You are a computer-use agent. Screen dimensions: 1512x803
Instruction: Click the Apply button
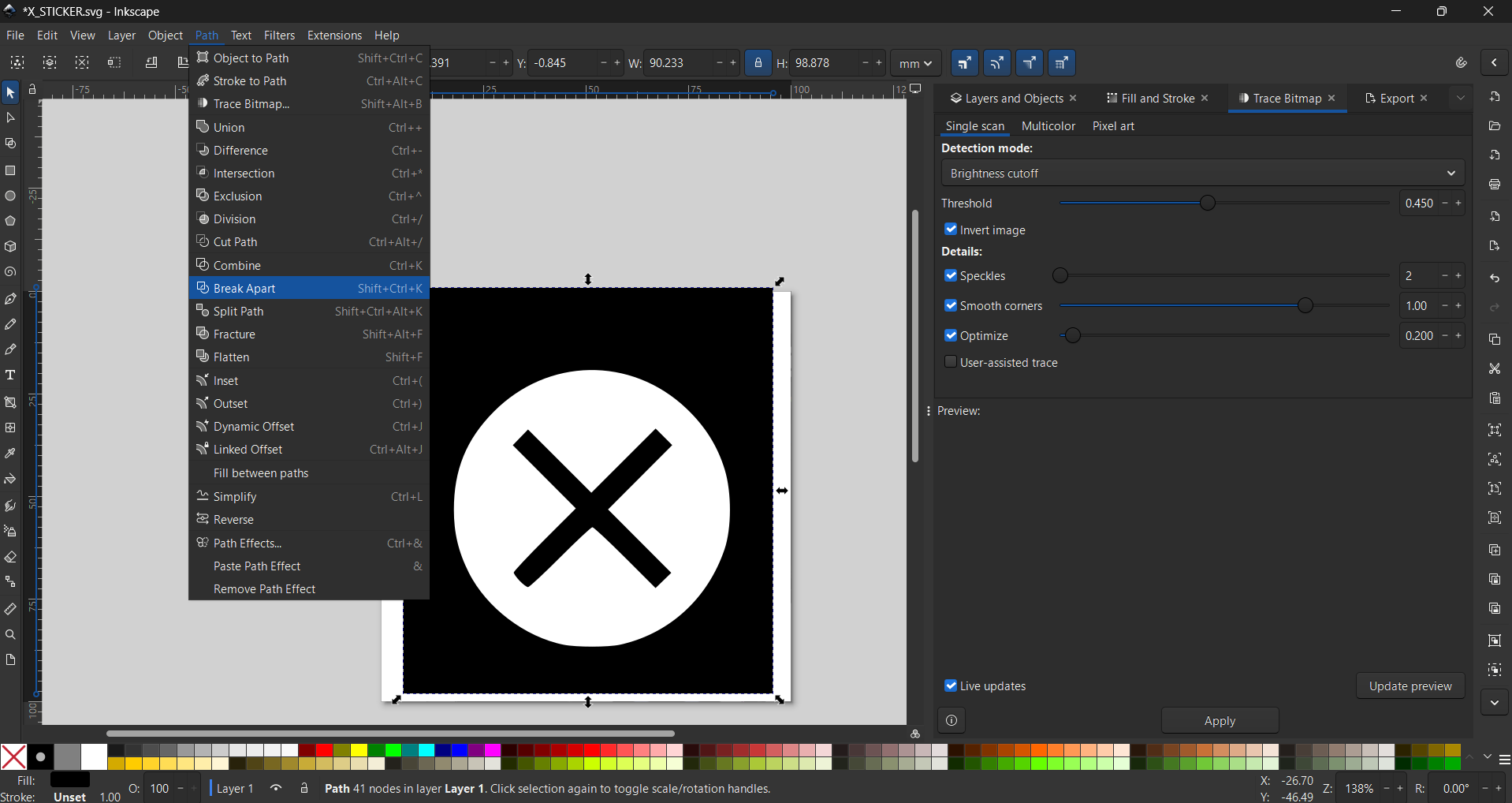click(1220, 720)
